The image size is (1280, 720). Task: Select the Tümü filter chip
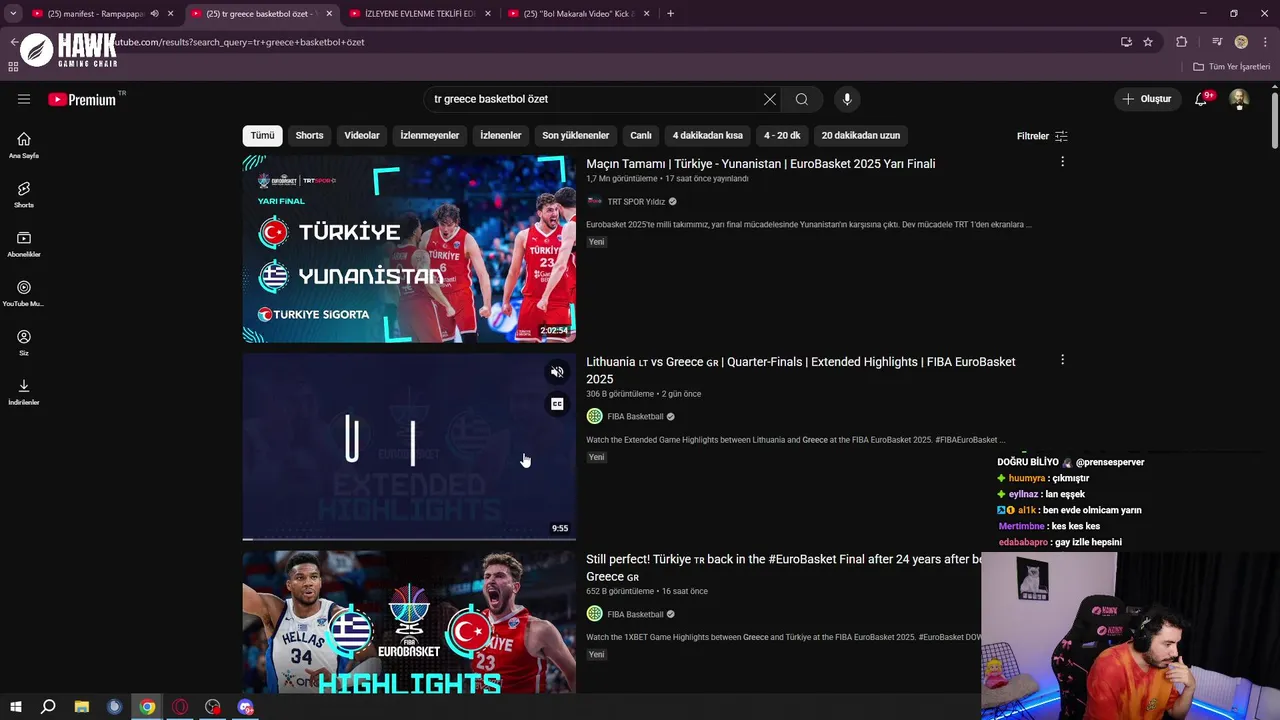coord(262,136)
